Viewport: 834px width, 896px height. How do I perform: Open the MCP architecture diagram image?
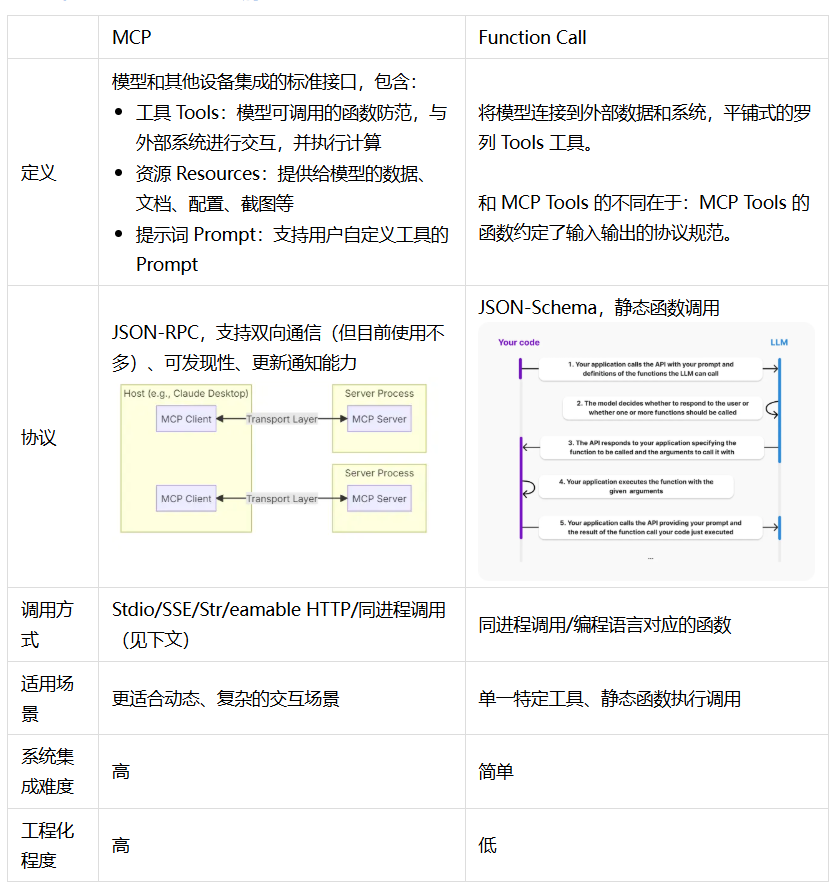point(273,458)
